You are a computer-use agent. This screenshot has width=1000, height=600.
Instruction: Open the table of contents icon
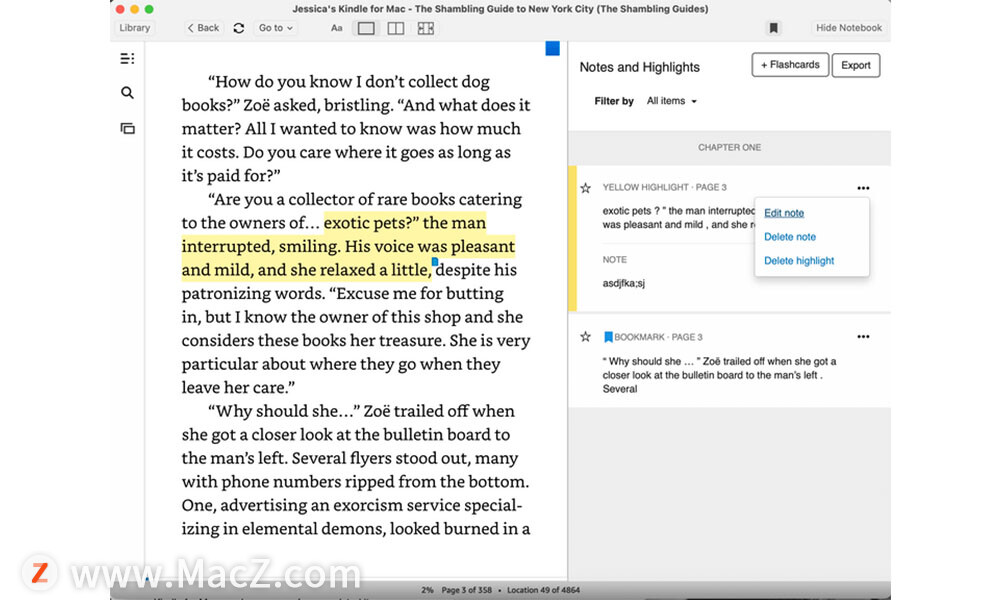127,59
